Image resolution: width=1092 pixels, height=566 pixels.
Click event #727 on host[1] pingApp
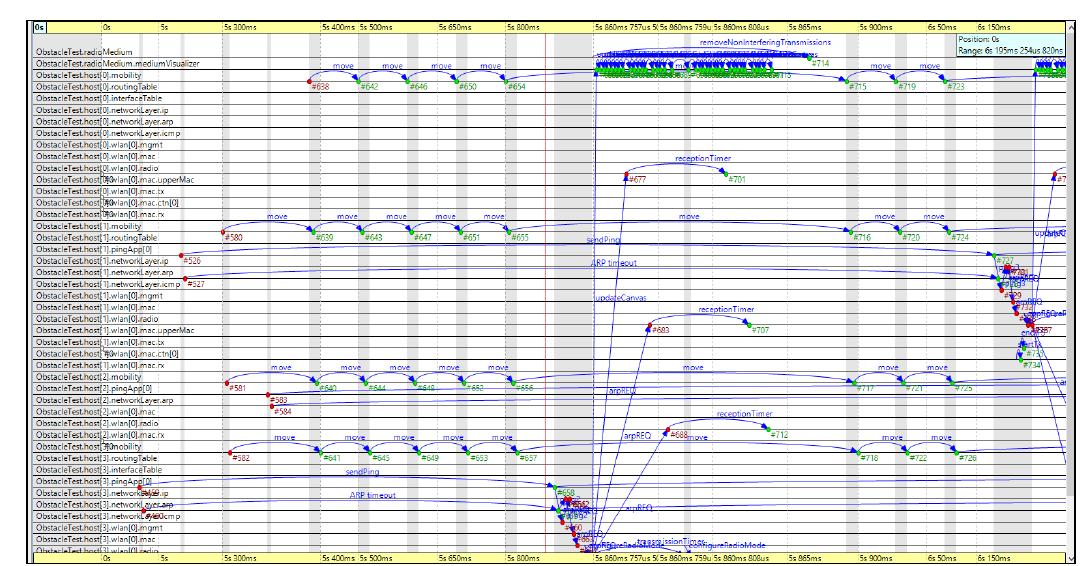pos(994,256)
